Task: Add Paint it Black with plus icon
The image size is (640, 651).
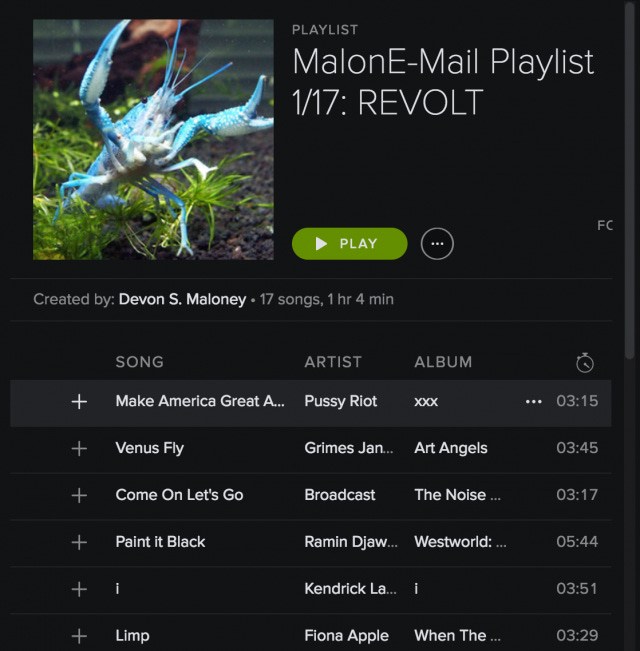Action: pyautogui.click(x=79, y=542)
